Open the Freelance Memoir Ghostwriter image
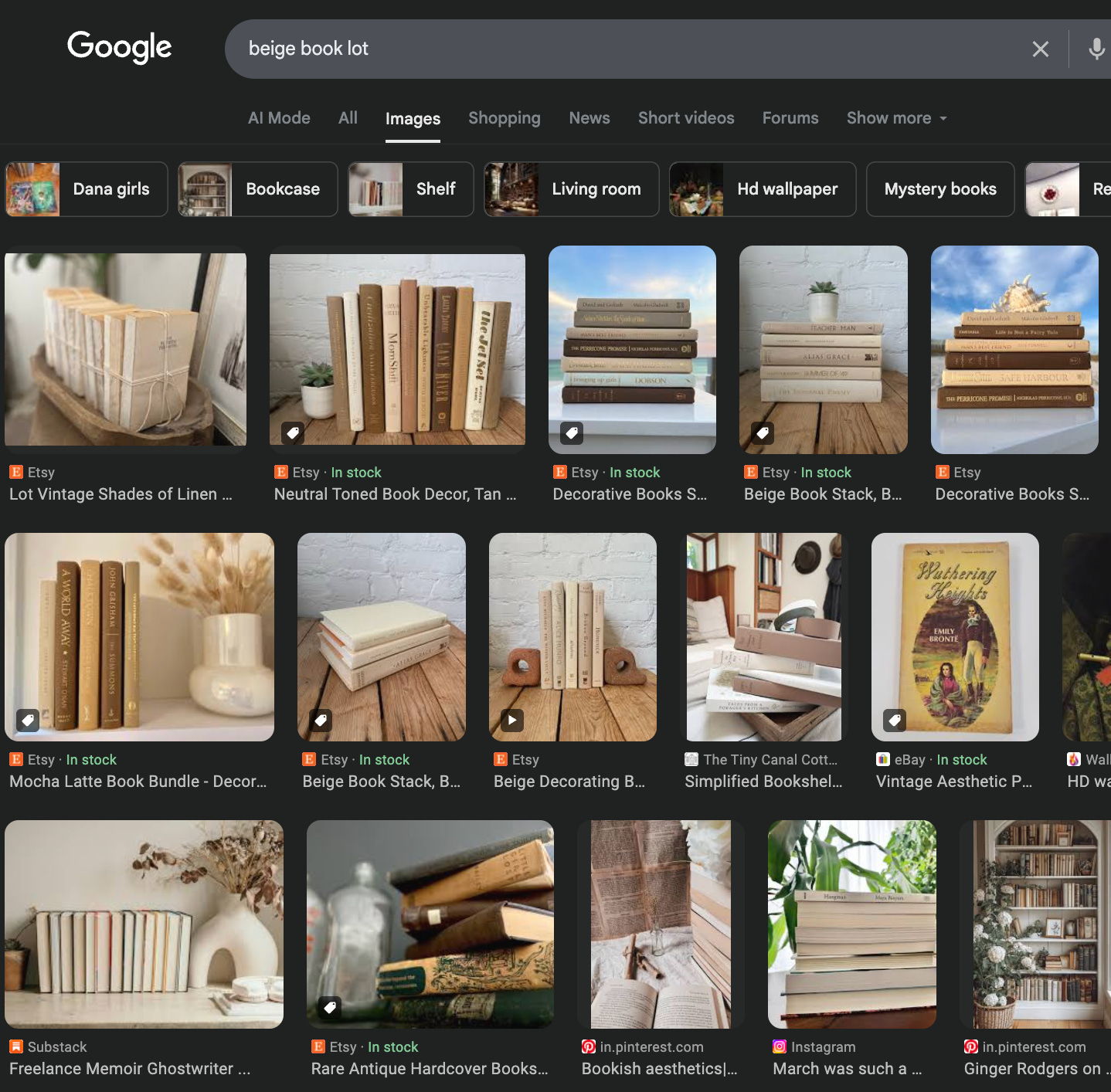The height and width of the screenshot is (1092, 1111). click(x=144, y=924)
